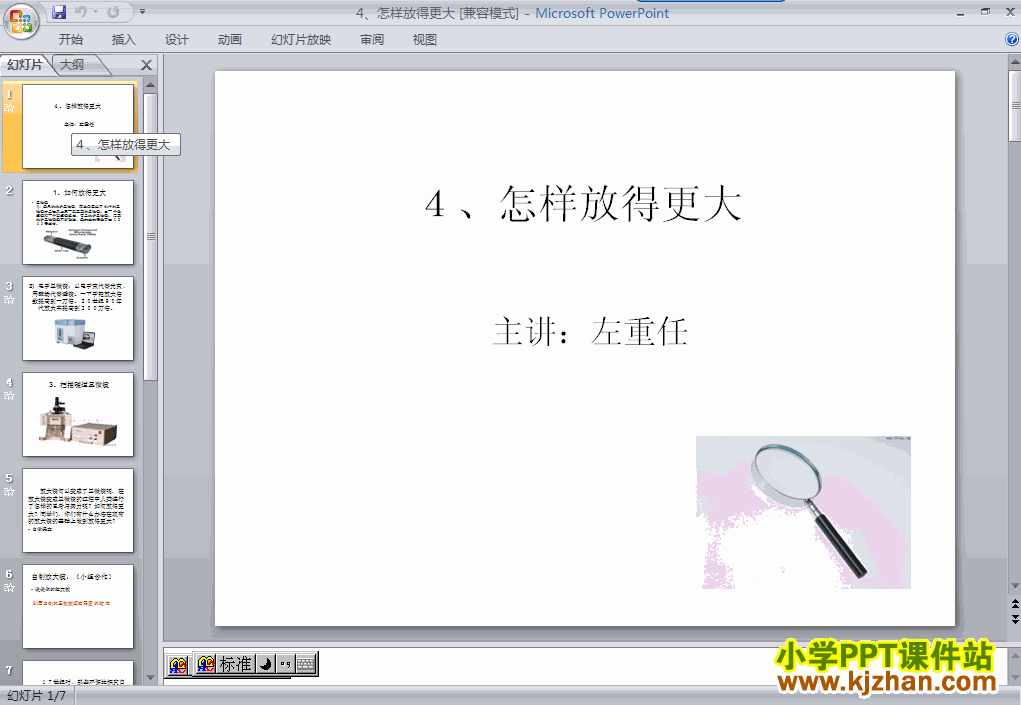Viewport: 1021px width, 705px height.
Task: Click animation star icon beside slide 3
Action: click(x=9, y=300)
